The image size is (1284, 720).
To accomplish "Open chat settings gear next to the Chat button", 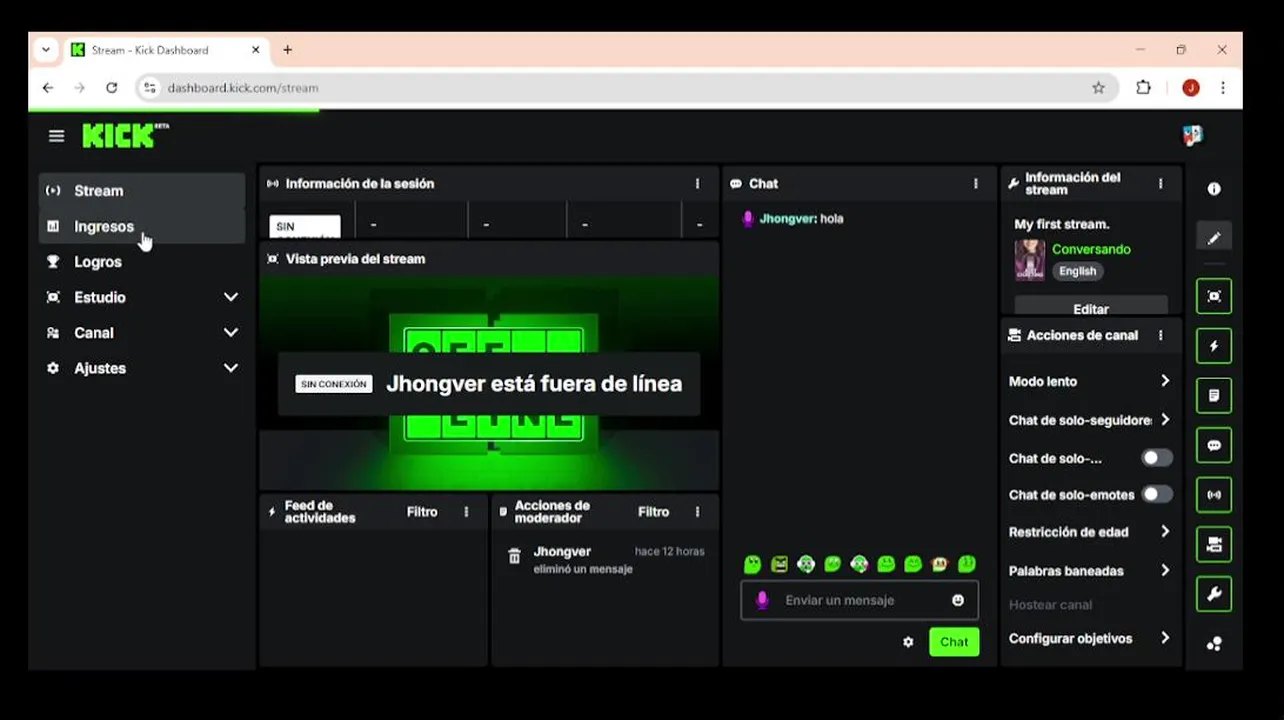I will click(x=908, y=642).
